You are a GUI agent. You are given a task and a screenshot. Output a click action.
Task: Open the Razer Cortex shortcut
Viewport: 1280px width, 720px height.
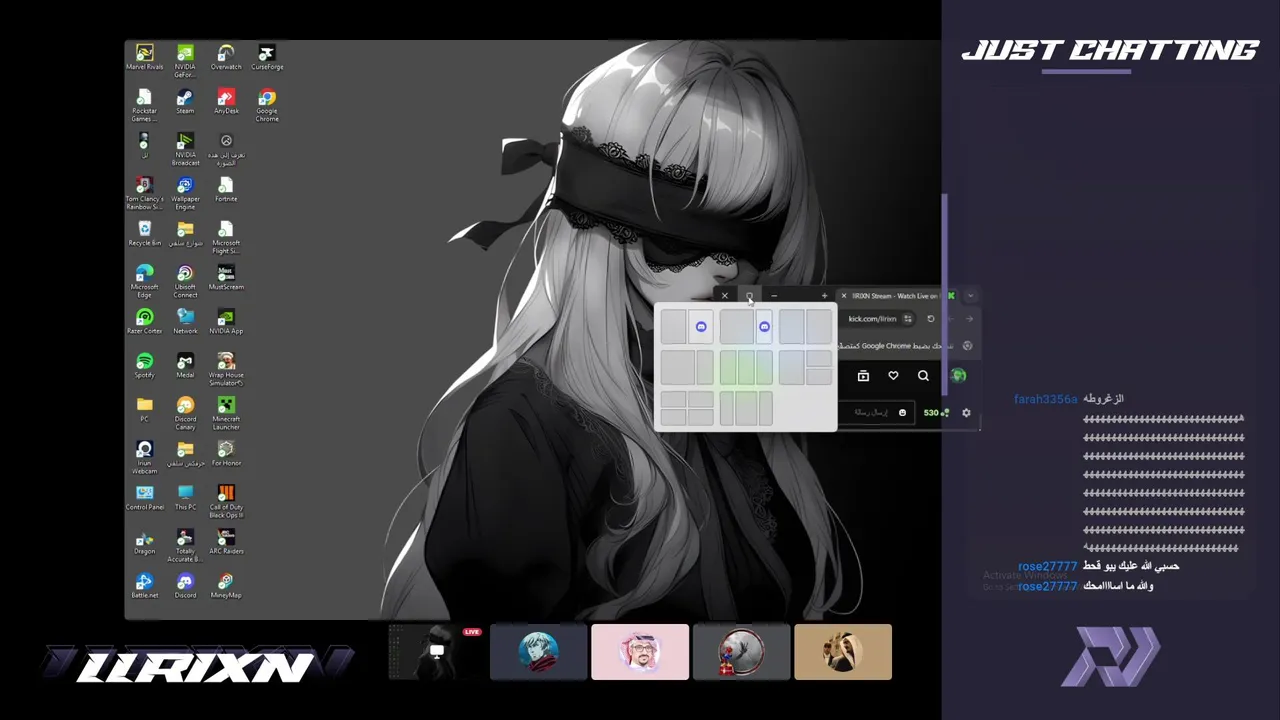[144, 322]
